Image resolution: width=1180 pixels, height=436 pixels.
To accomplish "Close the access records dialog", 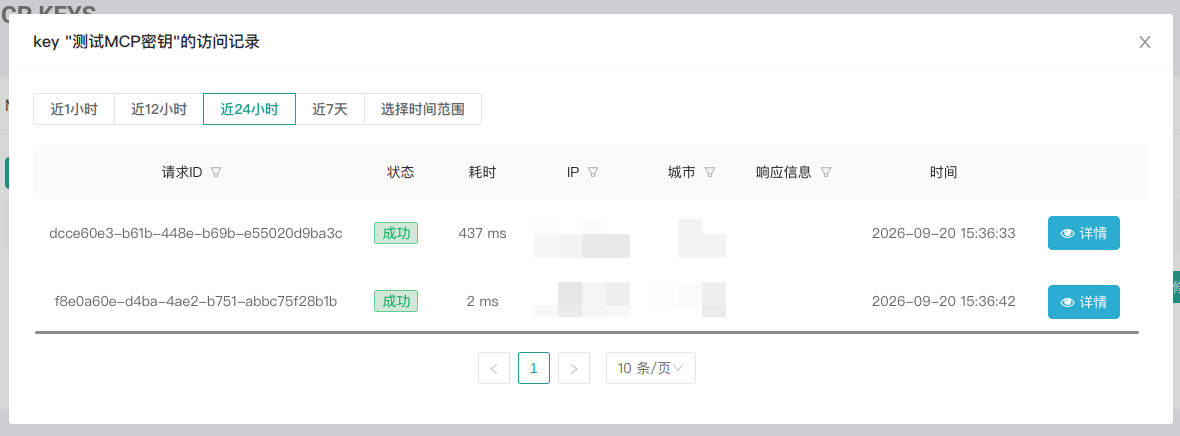I will [1145, 42].
